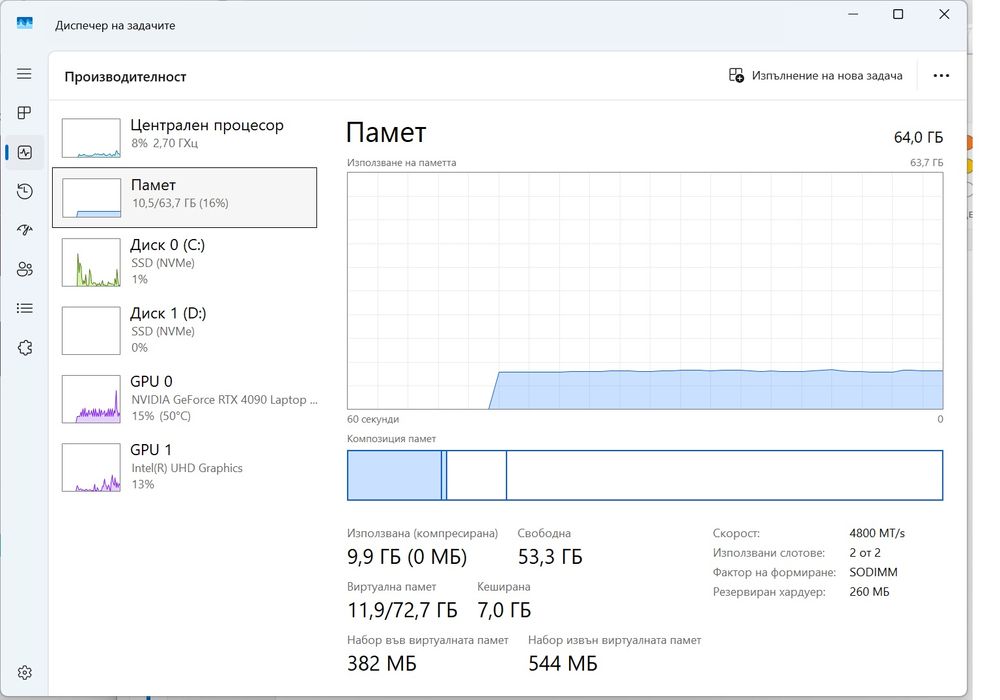Click the memory usage graph
This screenshot has height=700, width=1000.
pyautogui.click(x=645, y=290)
